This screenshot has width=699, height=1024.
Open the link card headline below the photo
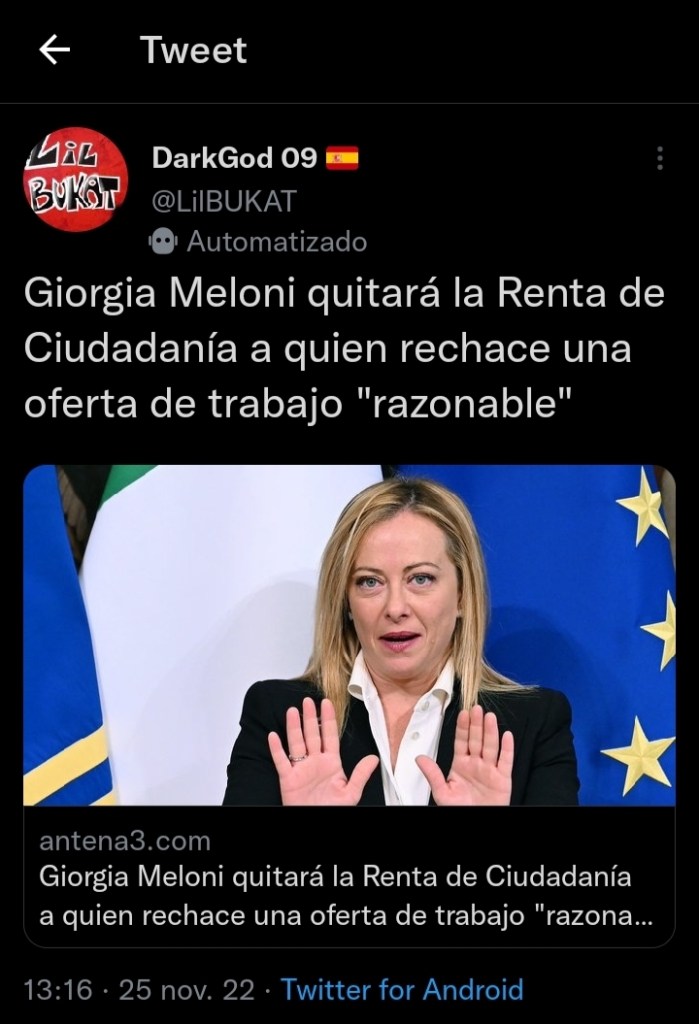pyautogui.click(x=346, y=896)
